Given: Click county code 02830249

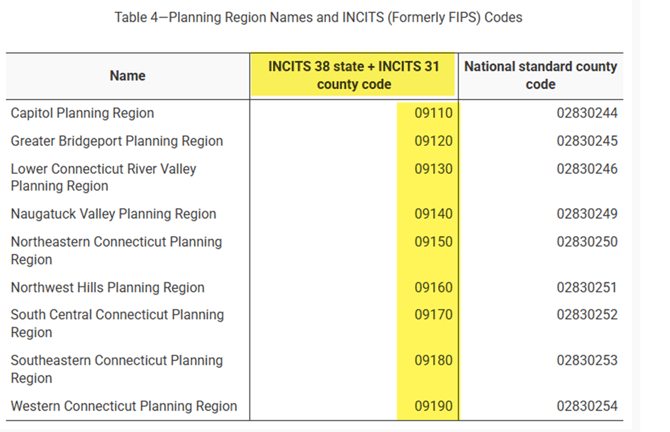Looking at the screenshot, I should pyautogui.click(x=587, y=214).
